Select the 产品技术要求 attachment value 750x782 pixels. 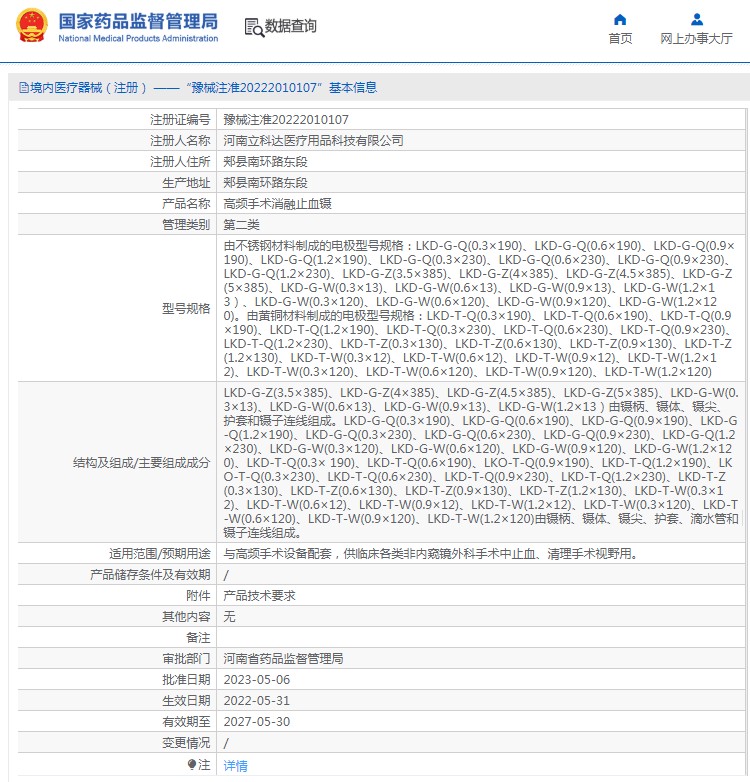point(259,595)
